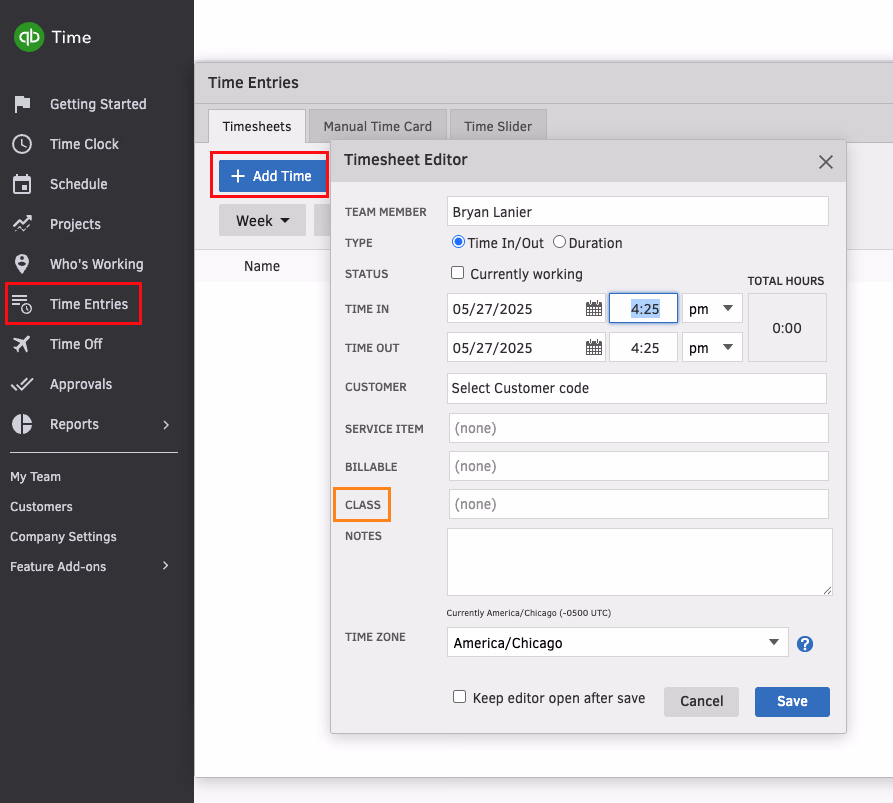Click the Time Out date field
Viewport: 893px width, 803px height.
526,347
